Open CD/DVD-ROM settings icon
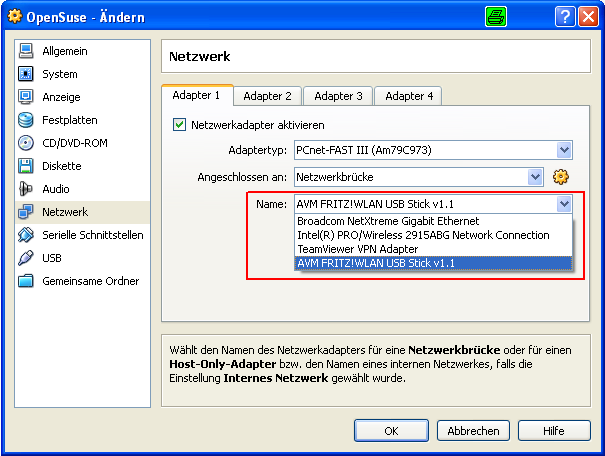 27,143
